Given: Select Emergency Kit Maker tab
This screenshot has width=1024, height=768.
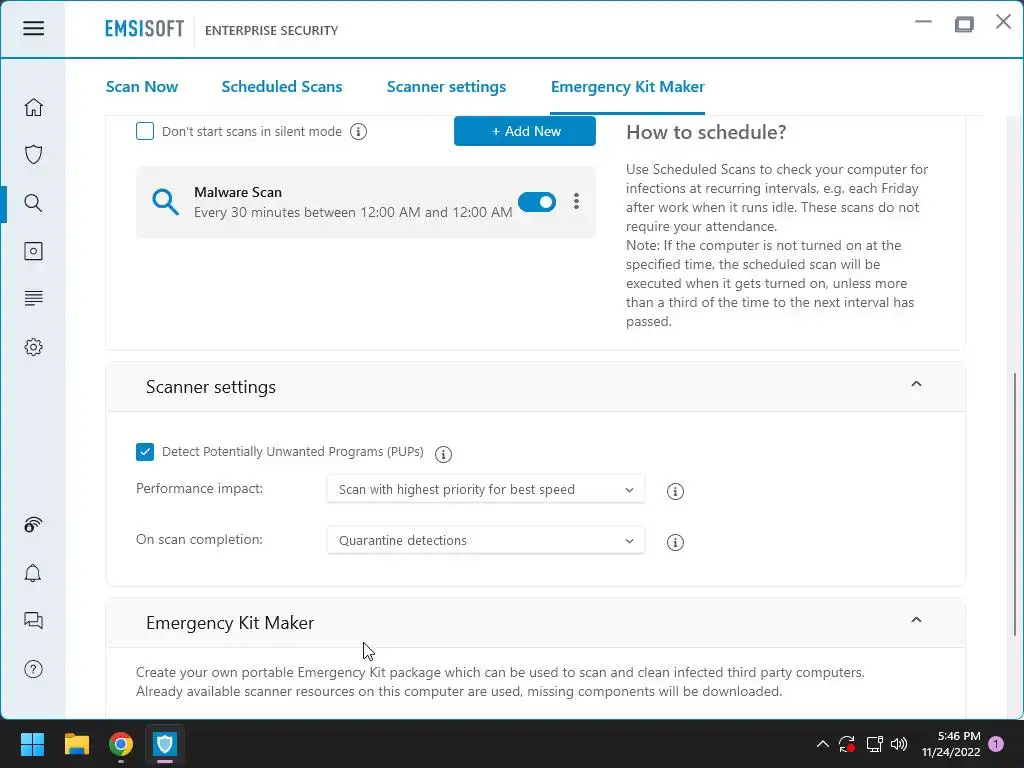Looking at the screenshot, I should [x=628, y=87].
